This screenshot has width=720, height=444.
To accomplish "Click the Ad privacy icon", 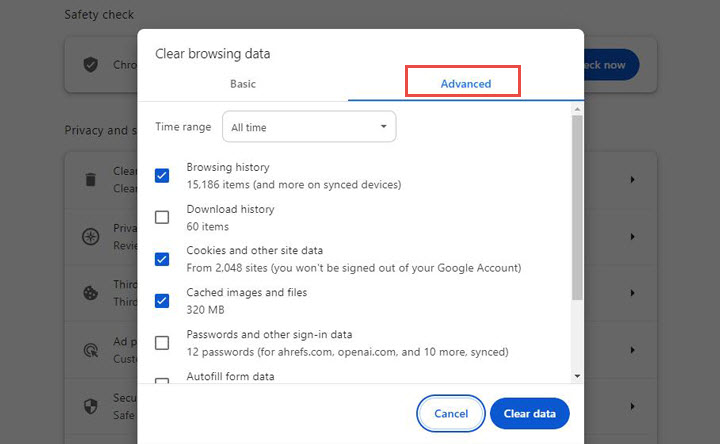I will pyautogui.click(x=91, y=351).
